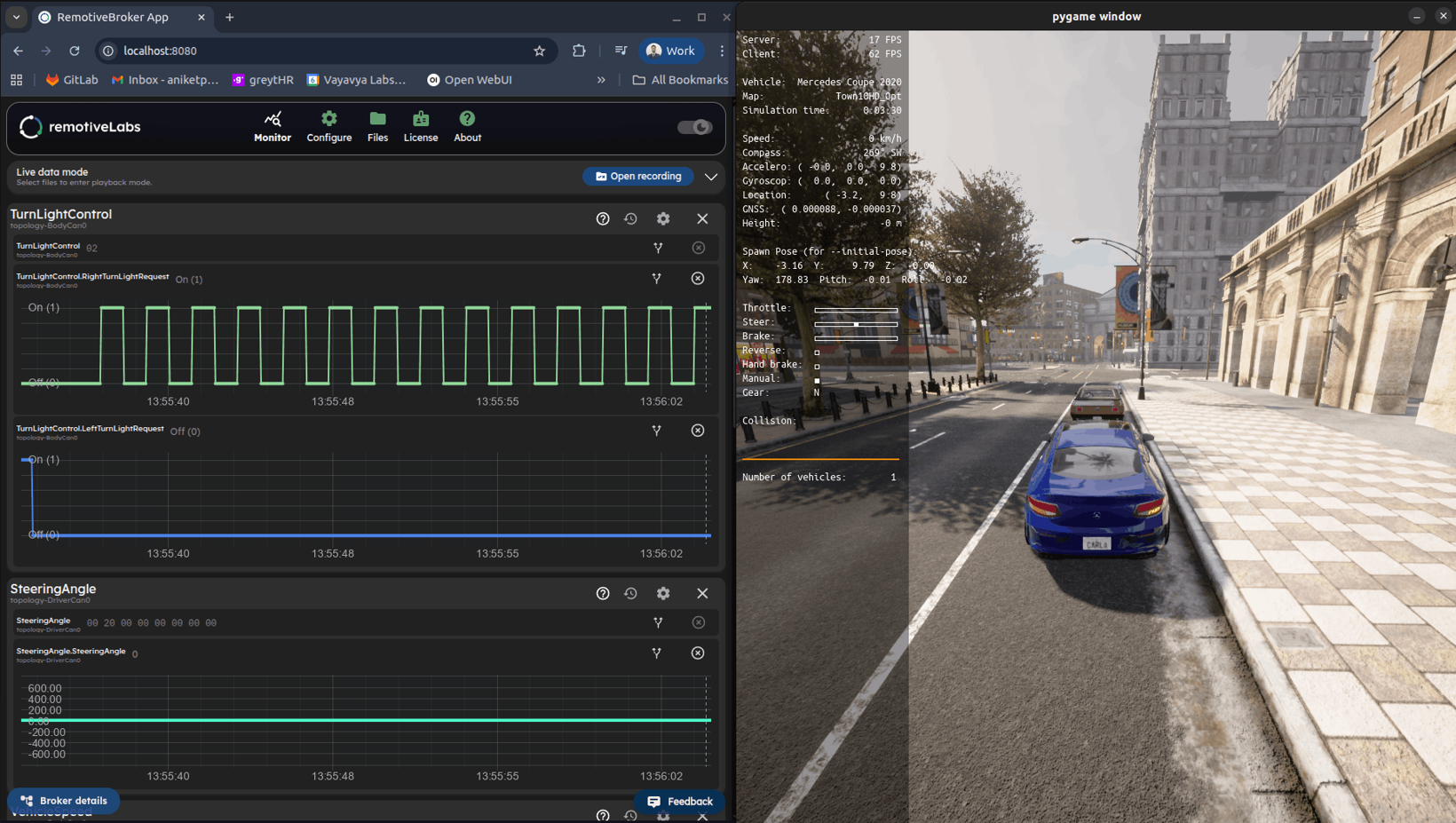The height and width of the screenshot is (823, 1456).
Task: Click history icon in TurnLightControl panel
Action: (x=631, y=218)
